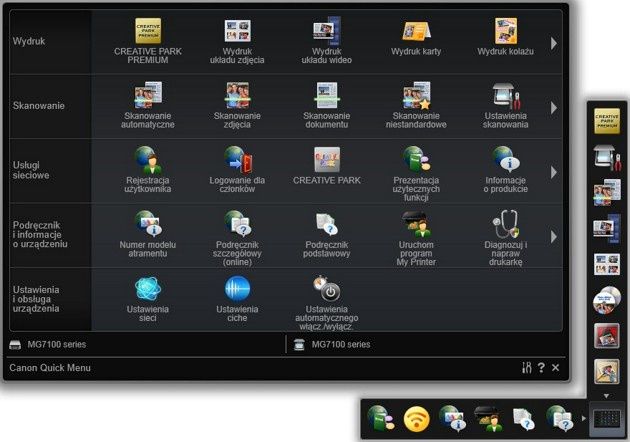Image resolution: width=630 pixels, height=442 pixels.
Task: Open Quick Menu preferences tools icon
Action: tap(527, 367)
